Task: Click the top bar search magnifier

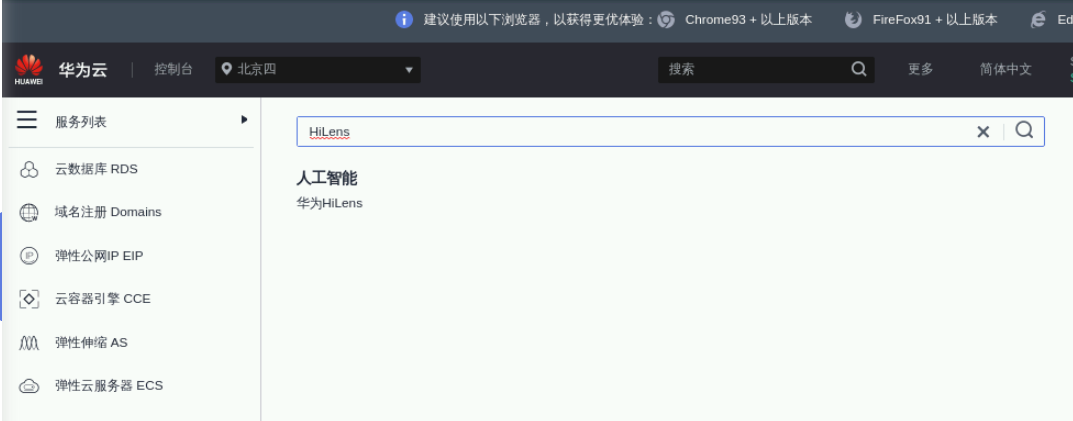Action: [858, 68]
